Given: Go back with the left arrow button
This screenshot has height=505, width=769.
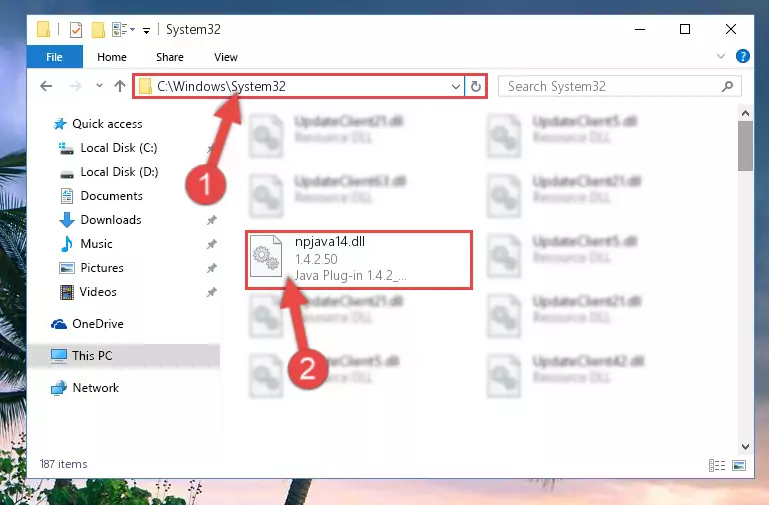Looking at the screenshot, I should [46, 86].
